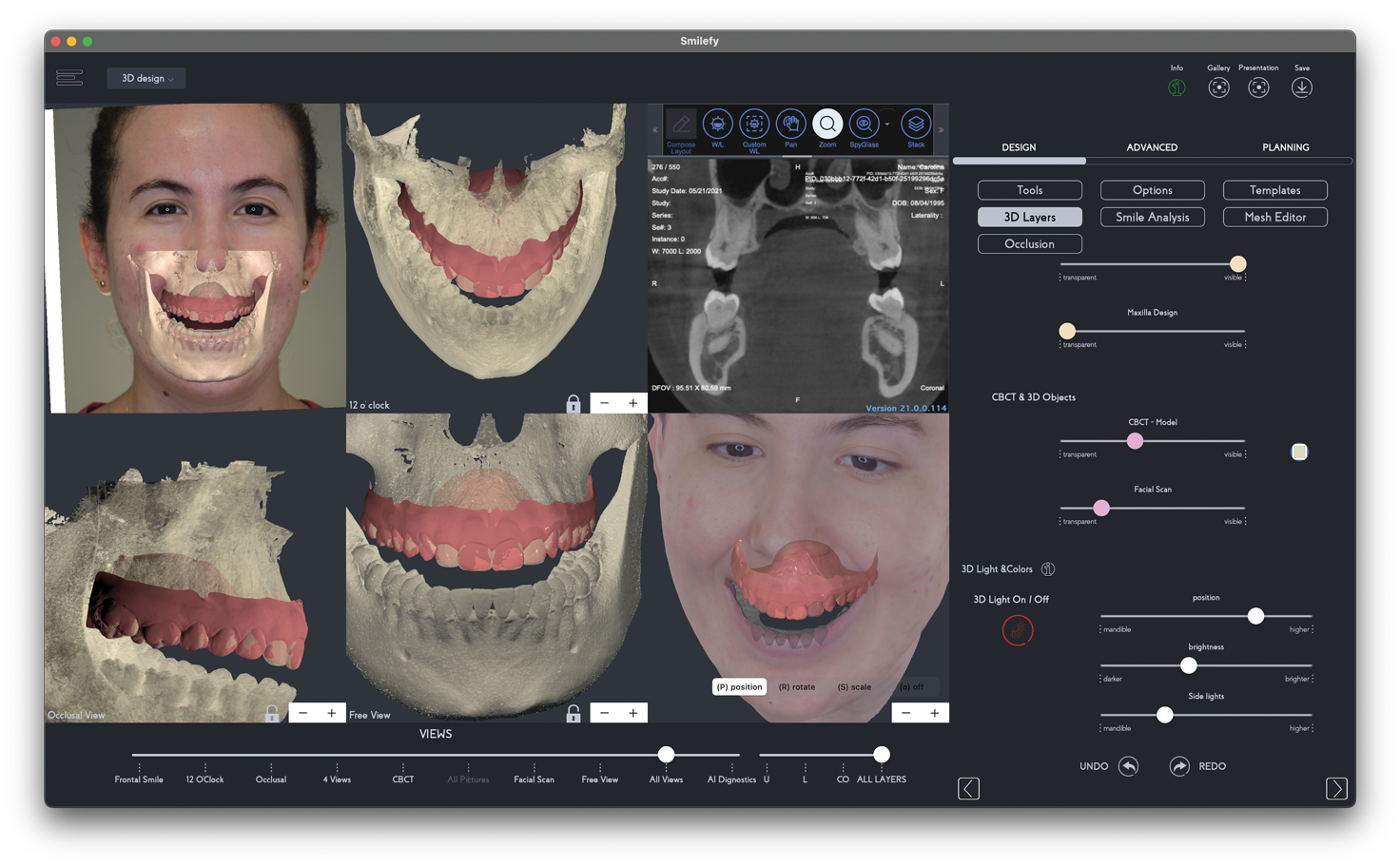The height and width of the screenshot is (866, 1400).
Task: Open the Stack layers tool
Action: [915, 125]
